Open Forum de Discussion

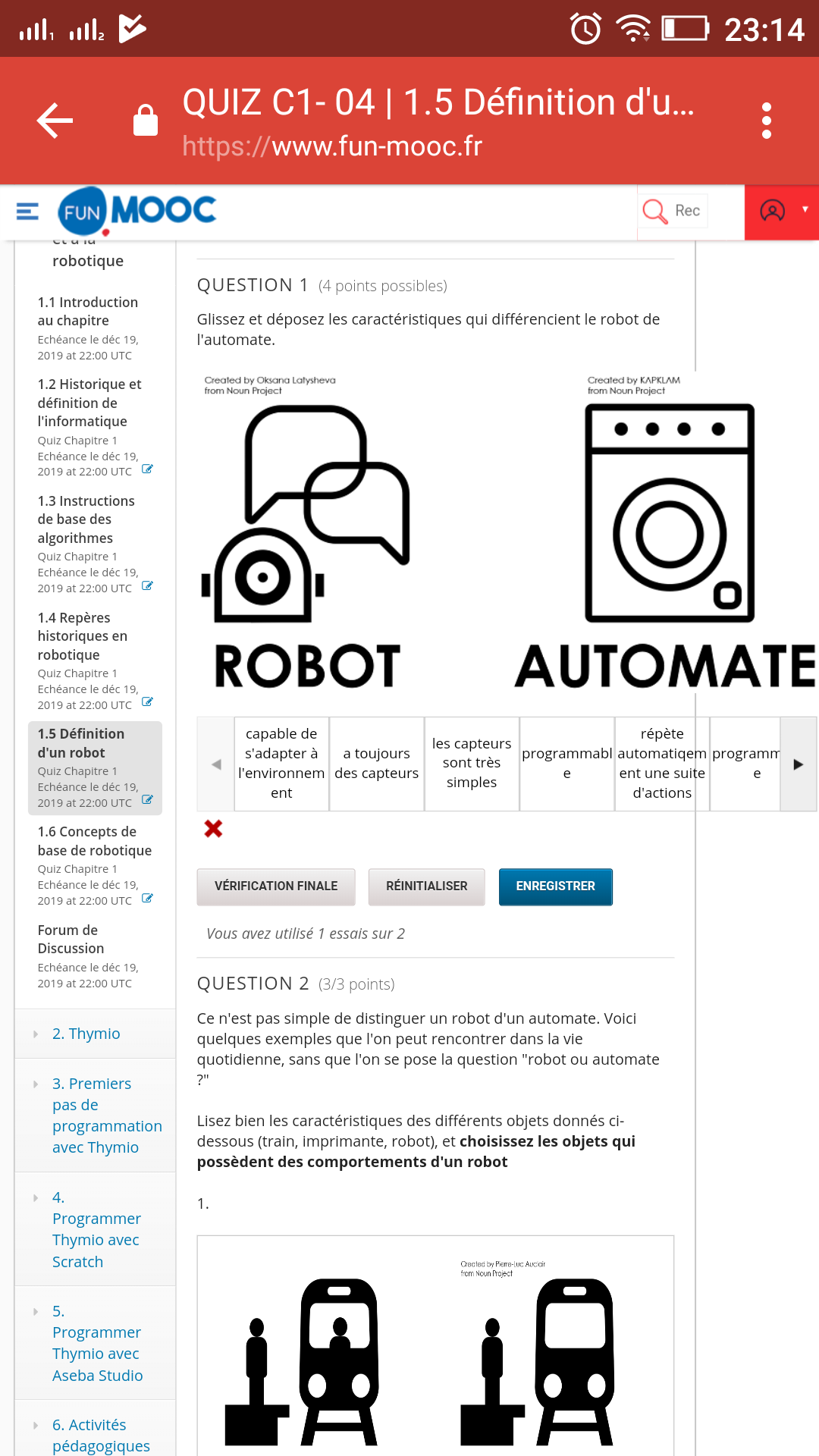(x=71, y=939)
